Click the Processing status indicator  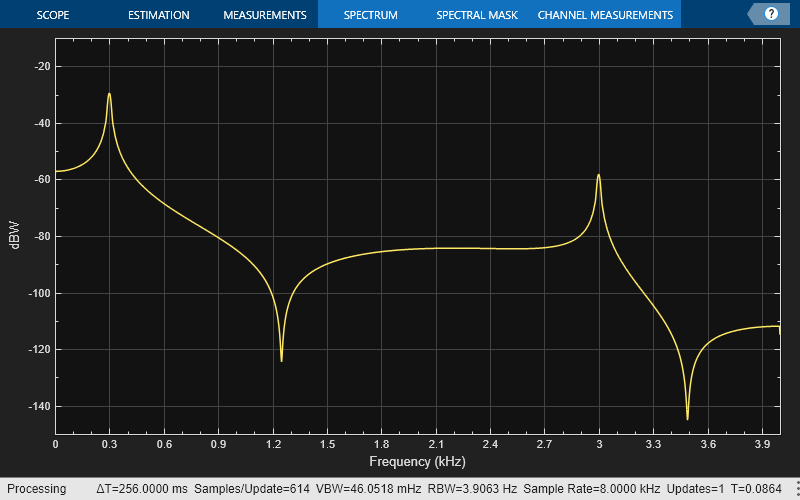[x=36, y=489]
